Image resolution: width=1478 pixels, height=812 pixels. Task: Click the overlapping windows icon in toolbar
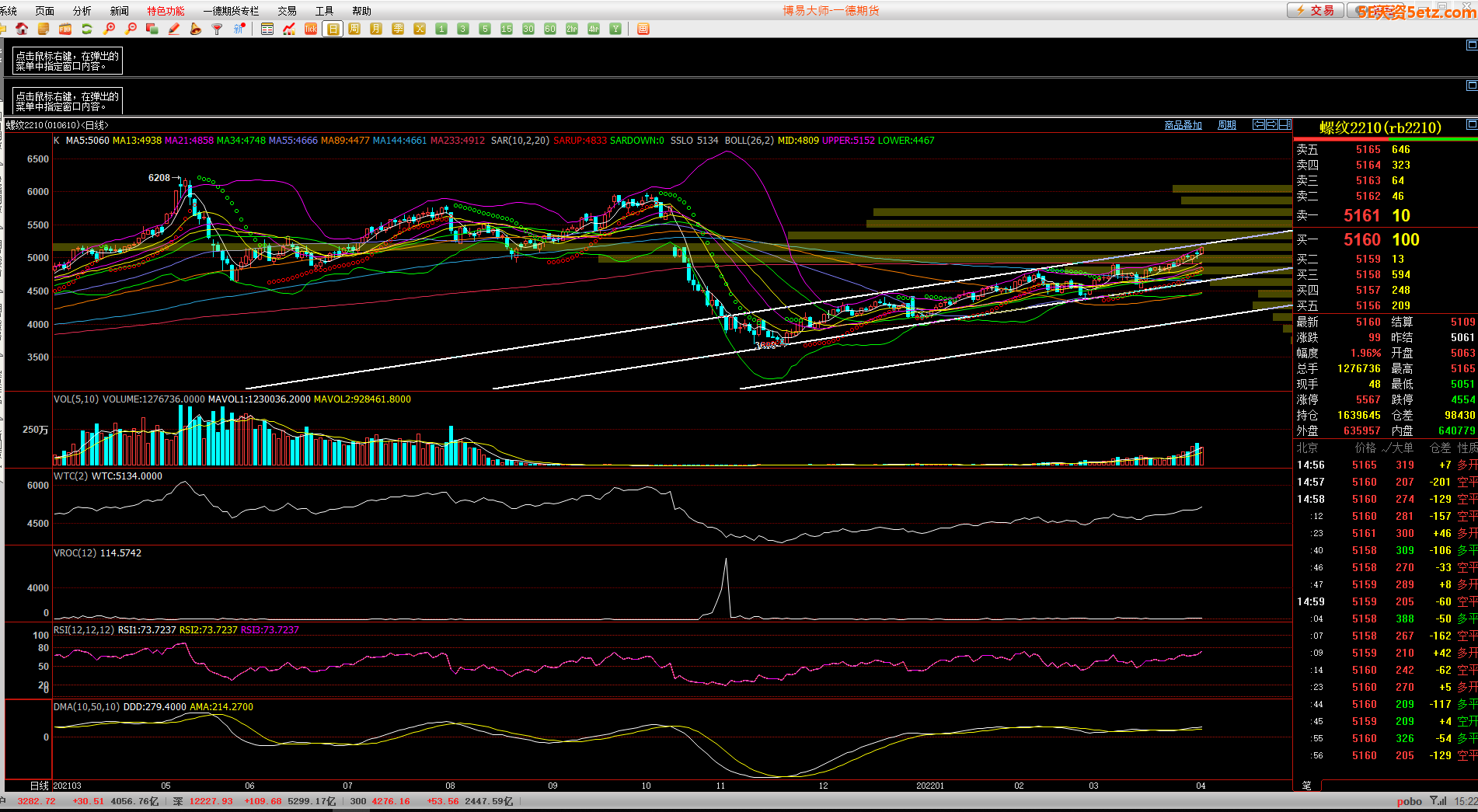[x=152, y=29]
